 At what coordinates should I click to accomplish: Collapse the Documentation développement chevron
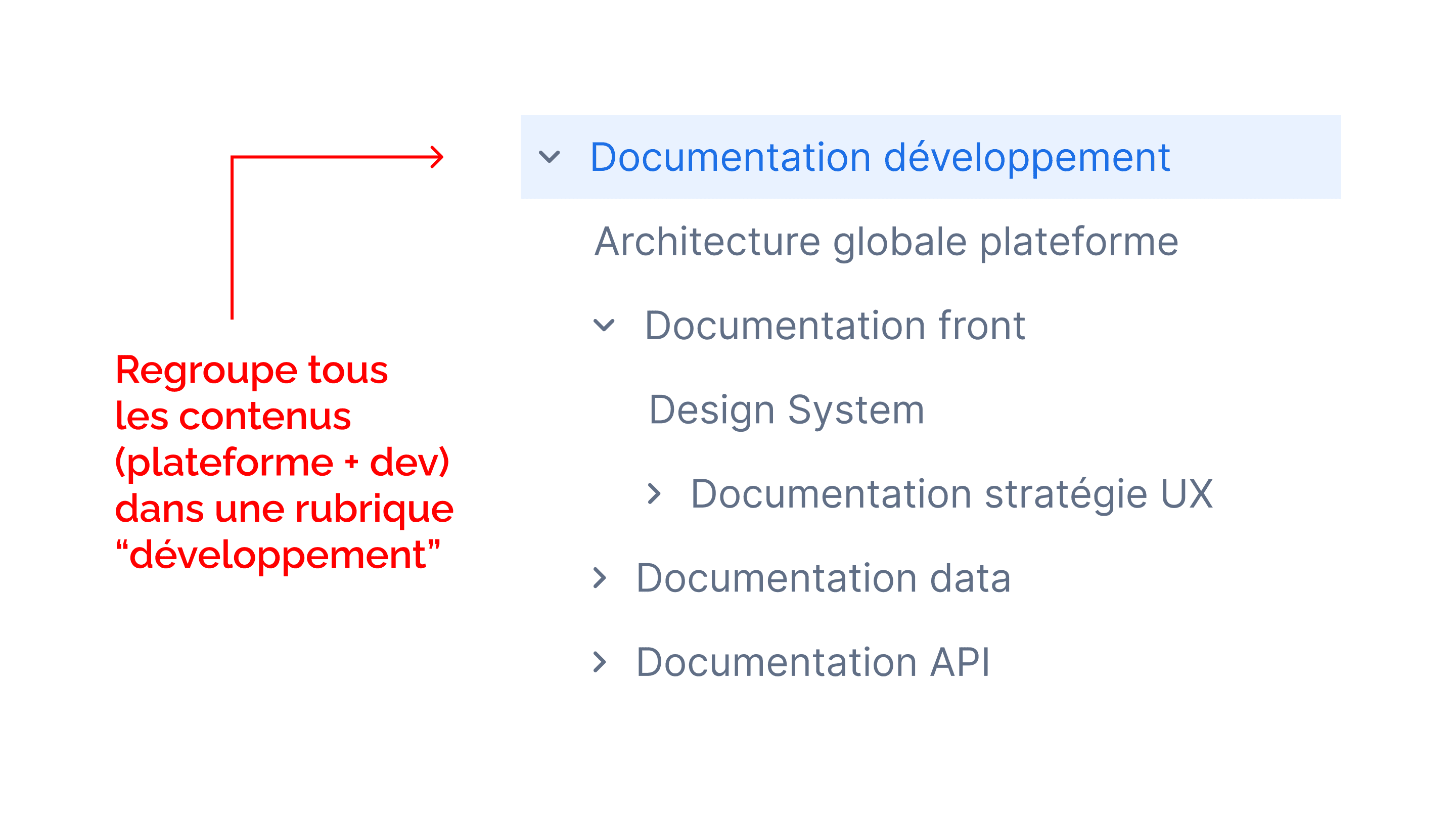(549, 157)
